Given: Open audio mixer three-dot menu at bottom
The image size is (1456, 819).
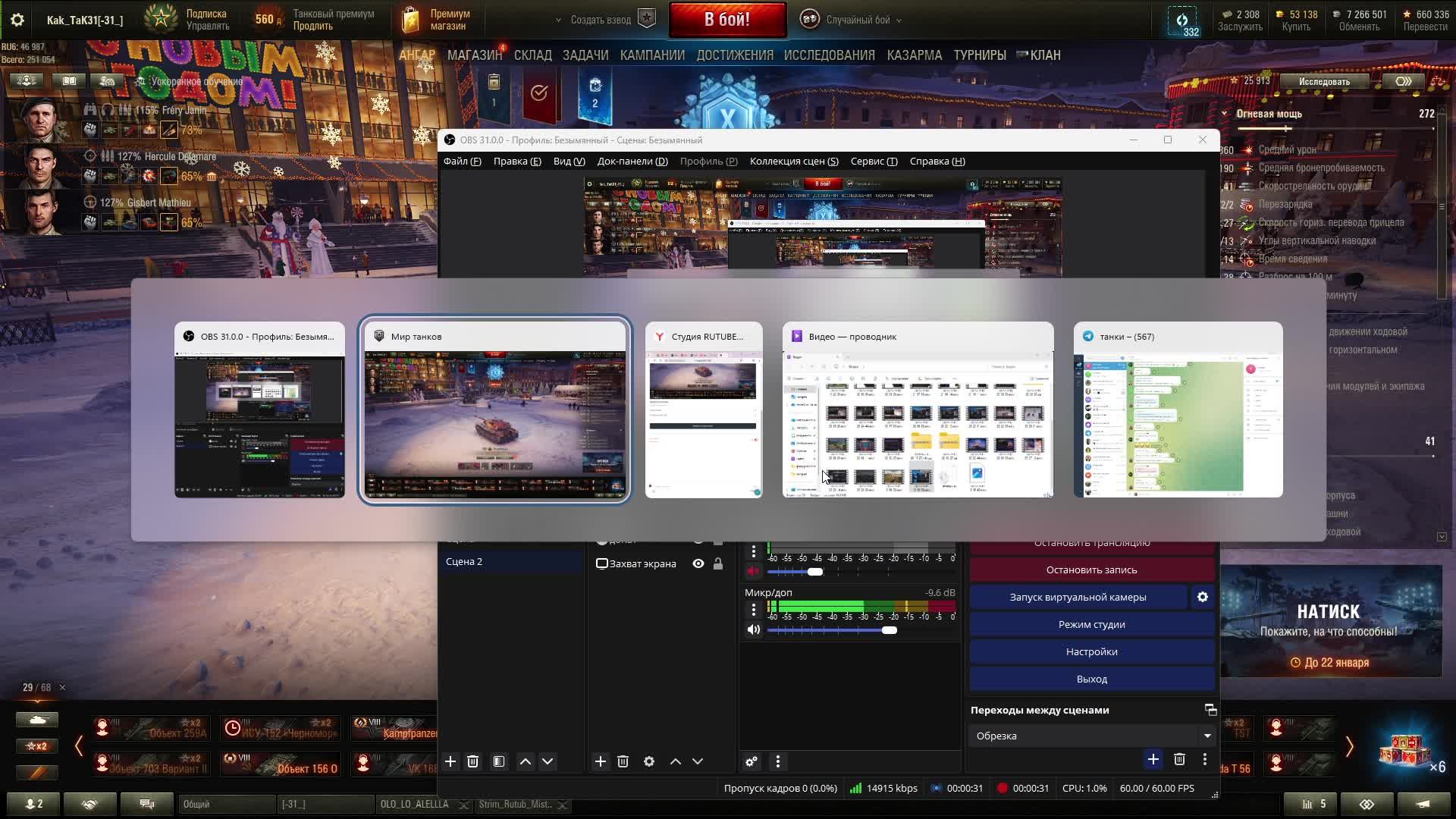Looking at the screenshot, I should coord(778,761).
